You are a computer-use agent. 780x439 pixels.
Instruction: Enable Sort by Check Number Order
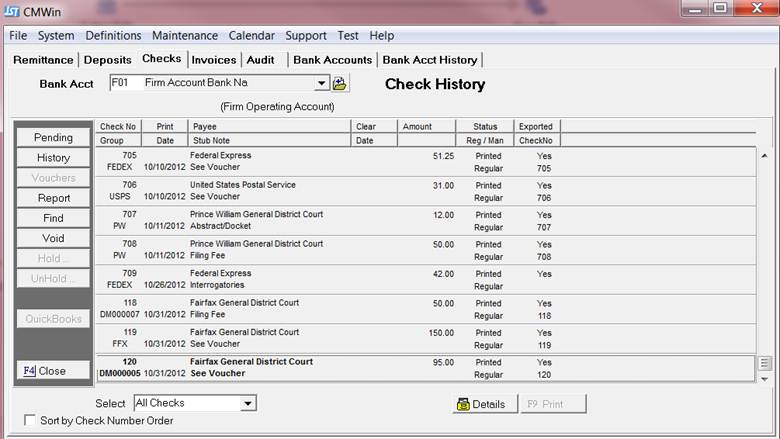30,421
